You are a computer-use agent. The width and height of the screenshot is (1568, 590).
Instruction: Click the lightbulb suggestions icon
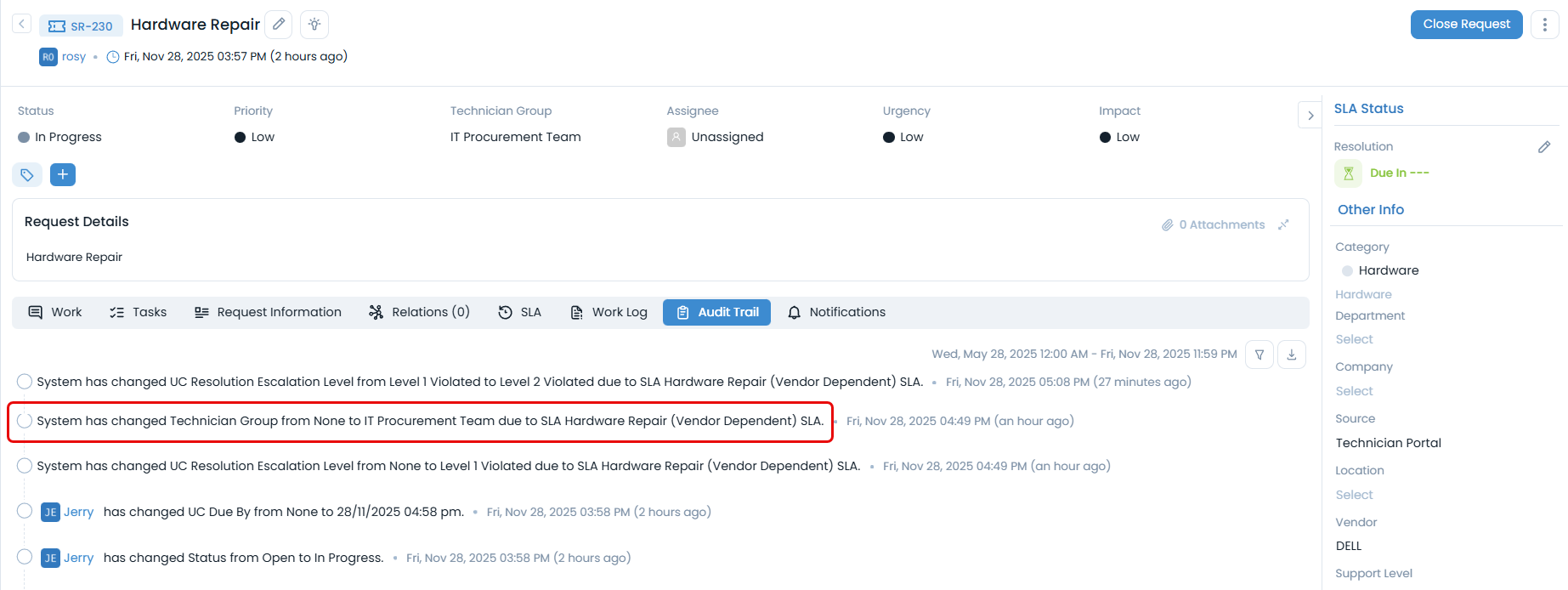[x=314, y=25]
